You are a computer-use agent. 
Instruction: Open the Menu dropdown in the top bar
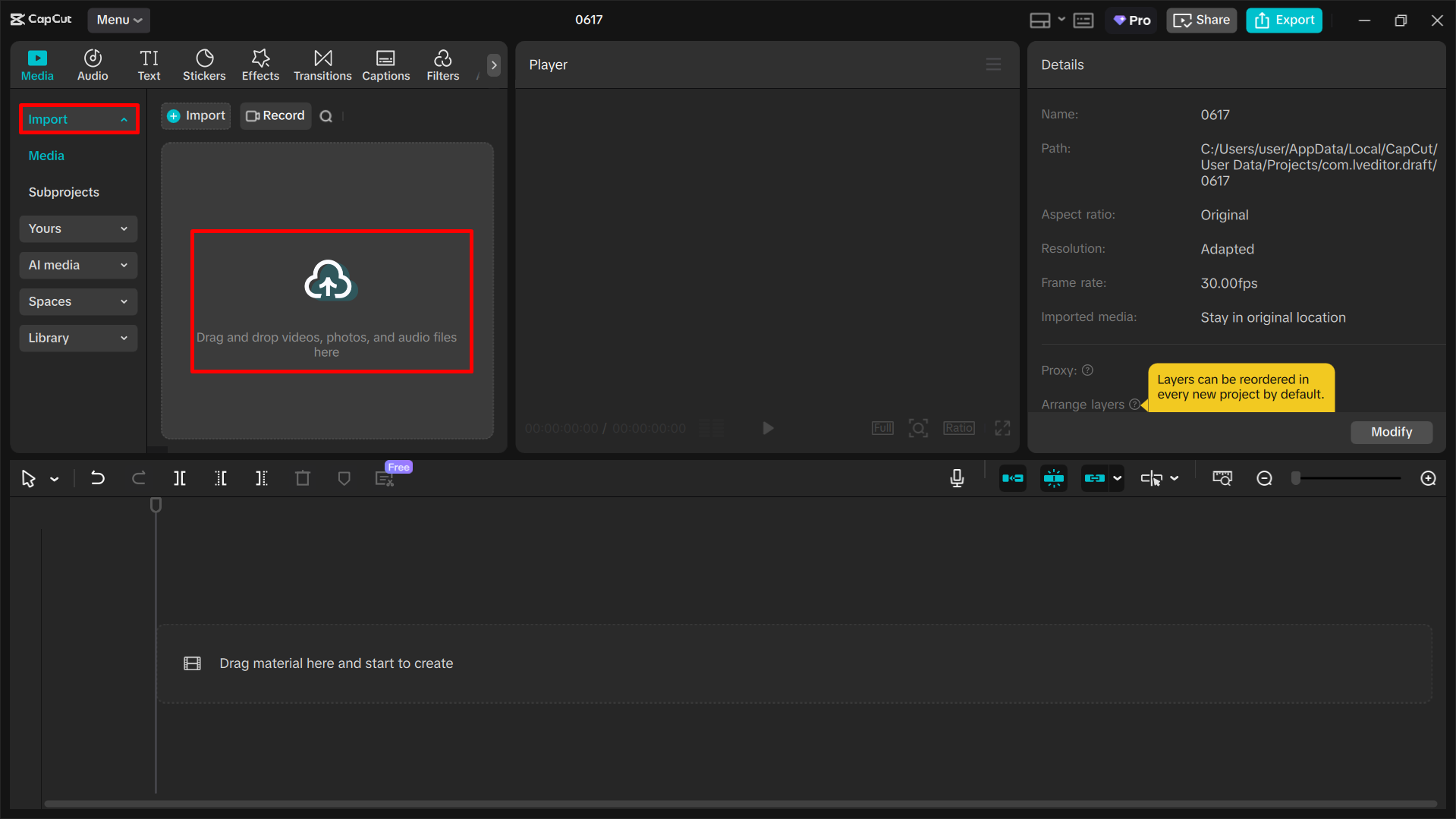pos(118,20)
